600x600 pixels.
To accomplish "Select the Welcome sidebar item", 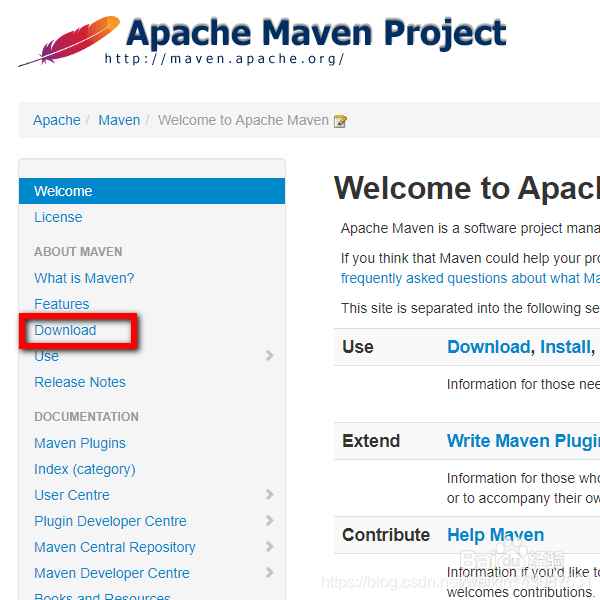I will (x=152, y=191).
